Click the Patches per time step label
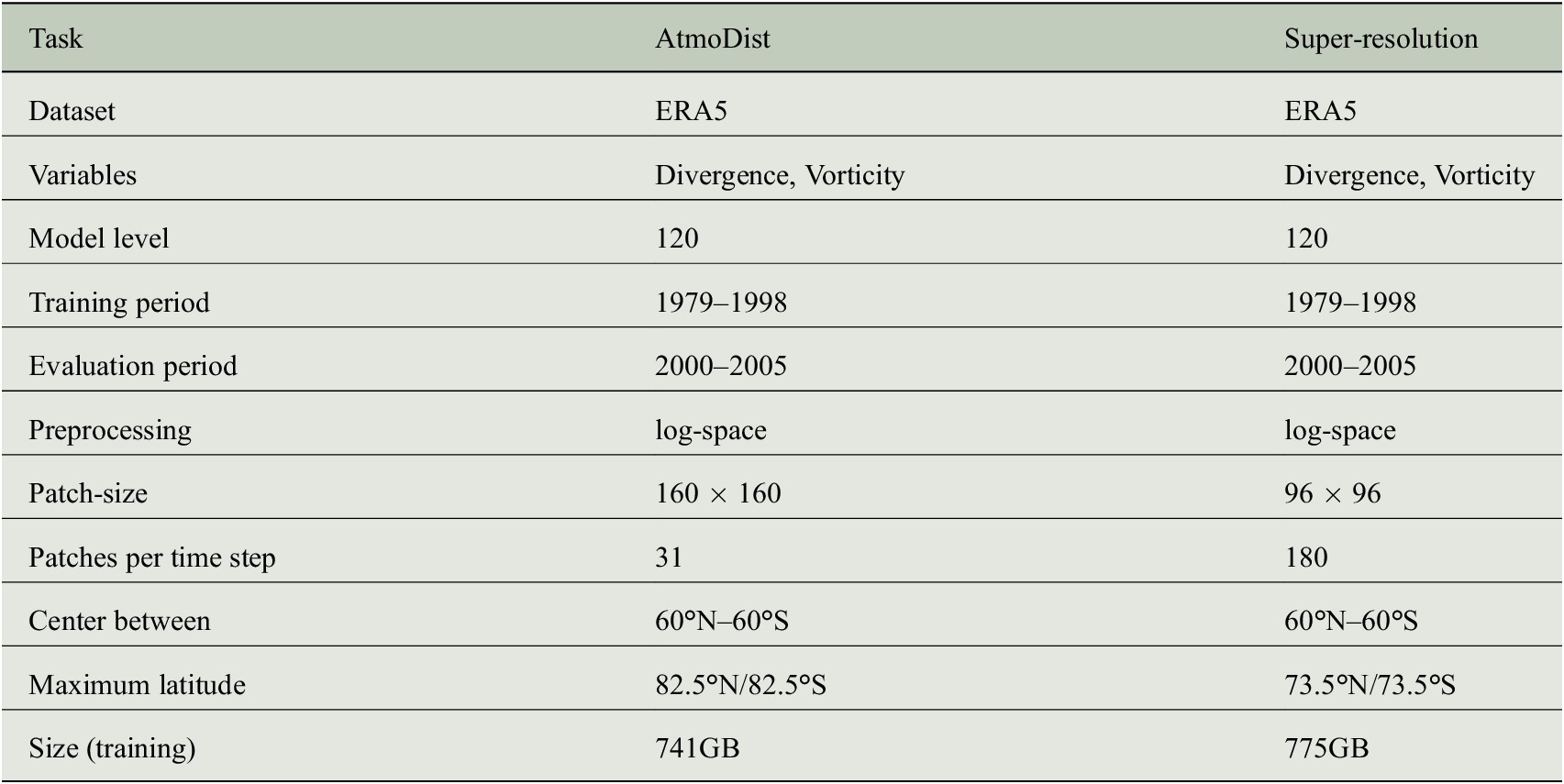This screenshot has height=784, width=1564. click(152, 558)
